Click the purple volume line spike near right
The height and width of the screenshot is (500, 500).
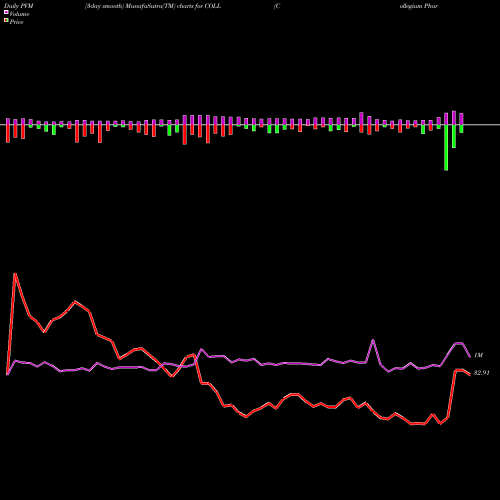(373, 340)
